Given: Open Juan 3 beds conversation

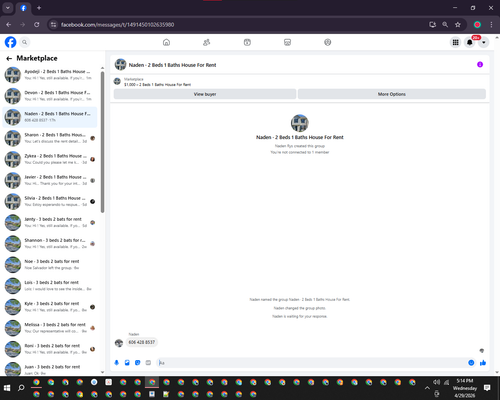Looking at the screenshot, I should click(50, 369).
